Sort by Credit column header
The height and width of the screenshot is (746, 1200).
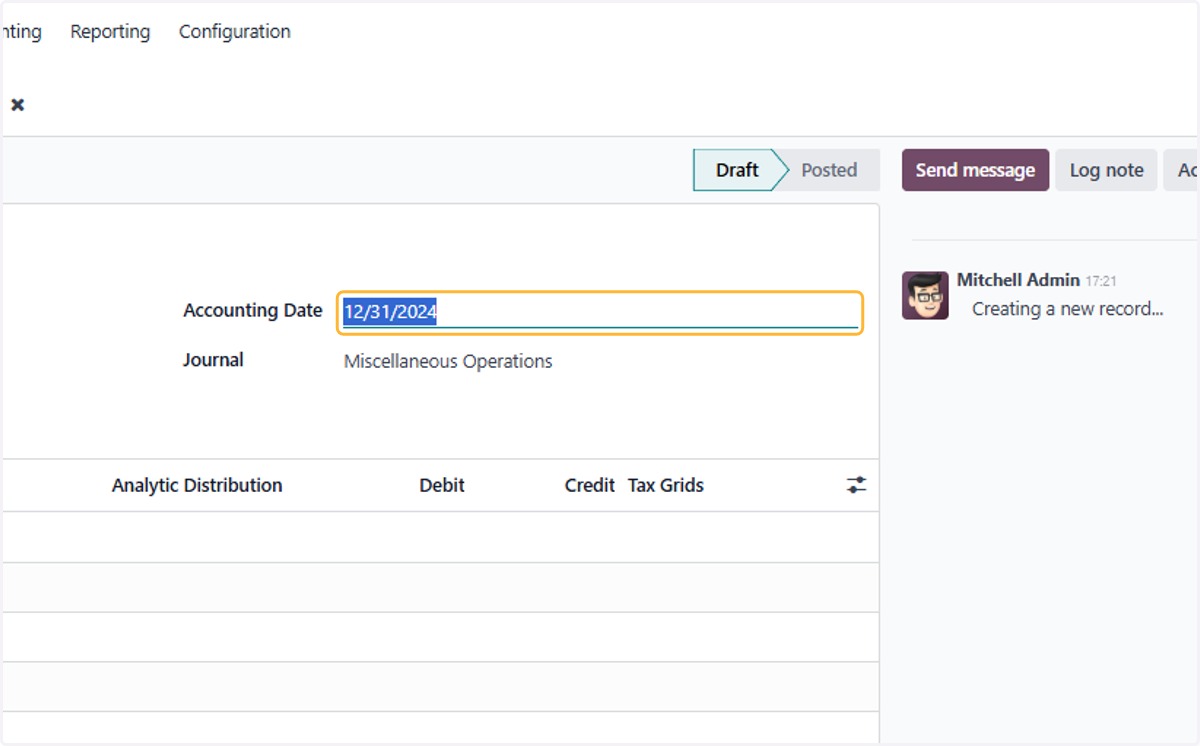[x=589, y=485]
